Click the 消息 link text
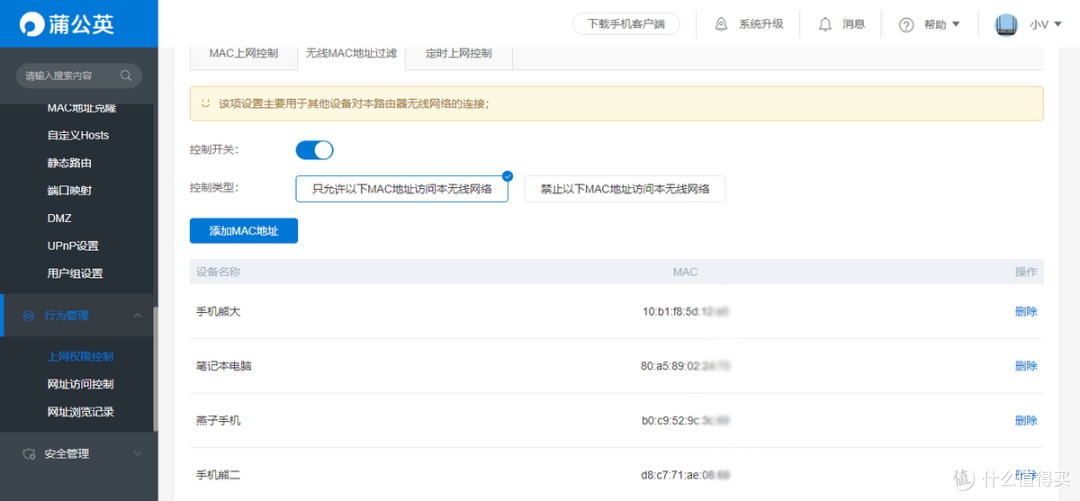This screenshot has height=501, width=1080. (853, 24)
